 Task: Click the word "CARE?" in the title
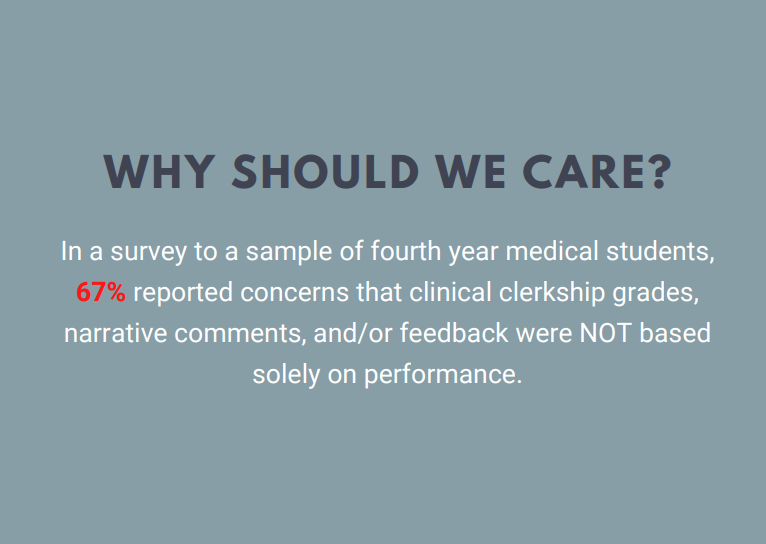(x=597, y=172)
